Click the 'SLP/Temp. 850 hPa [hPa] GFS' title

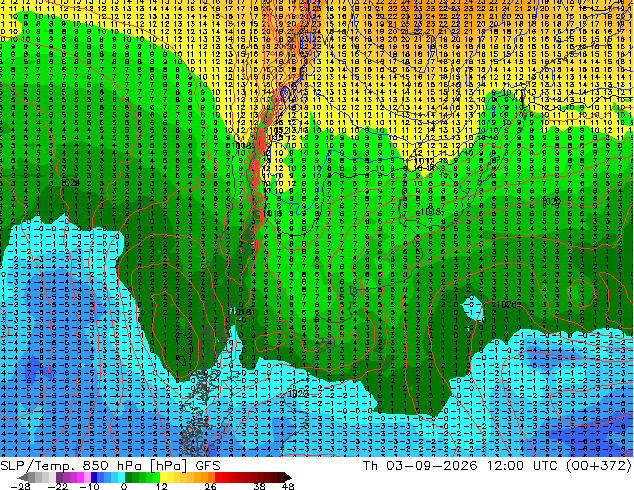tap(110, 465)
